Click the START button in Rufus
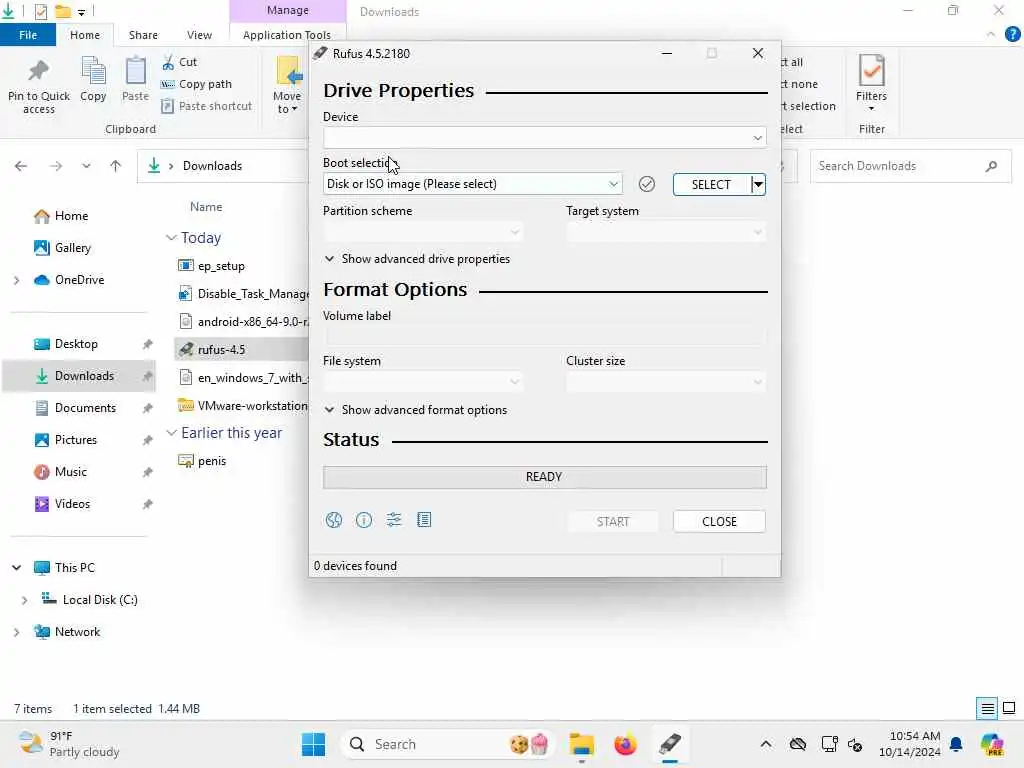Image resolution: width=1024 pixels, height=768 pixels. coord(613,521)
